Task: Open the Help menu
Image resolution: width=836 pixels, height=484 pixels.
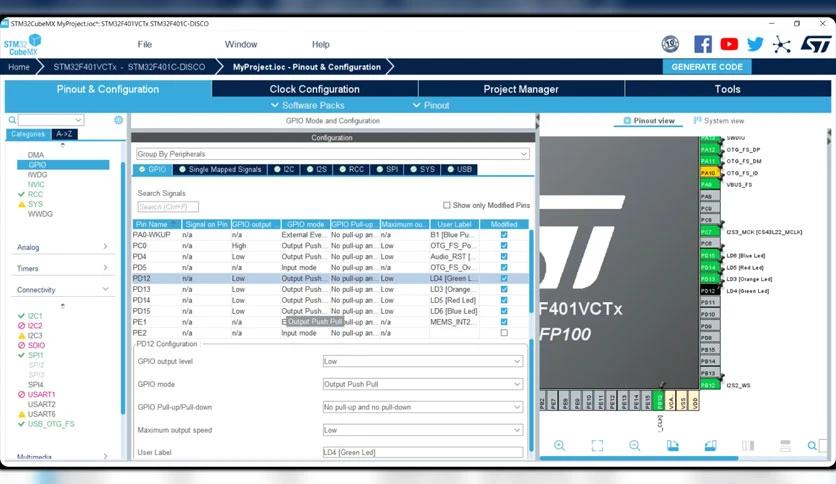Action: [320, 44]
